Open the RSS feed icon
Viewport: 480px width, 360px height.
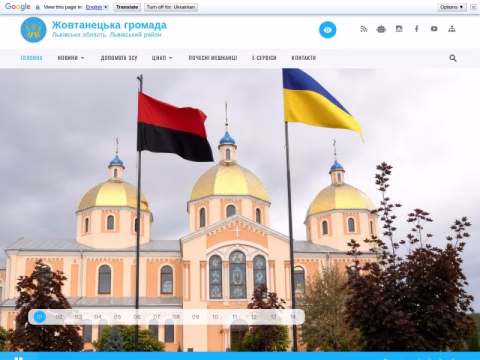[x=364, y=29]
